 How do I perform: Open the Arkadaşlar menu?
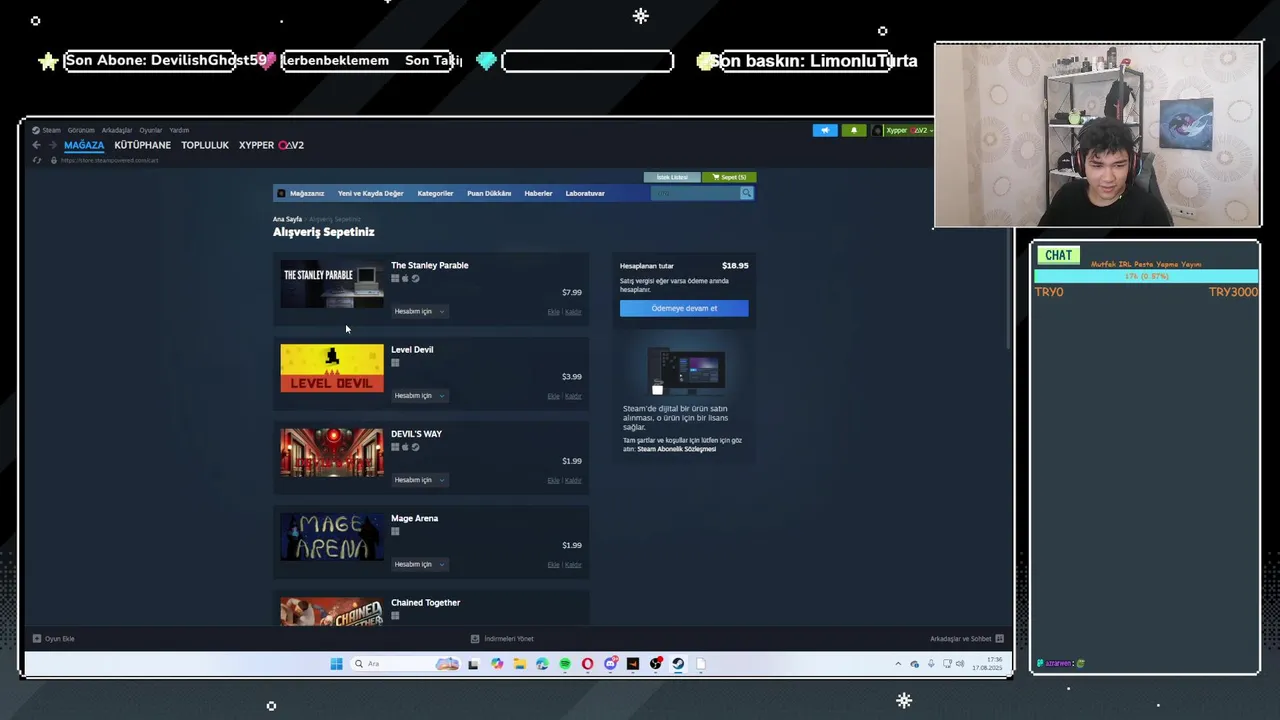click(x=117, y=130)
